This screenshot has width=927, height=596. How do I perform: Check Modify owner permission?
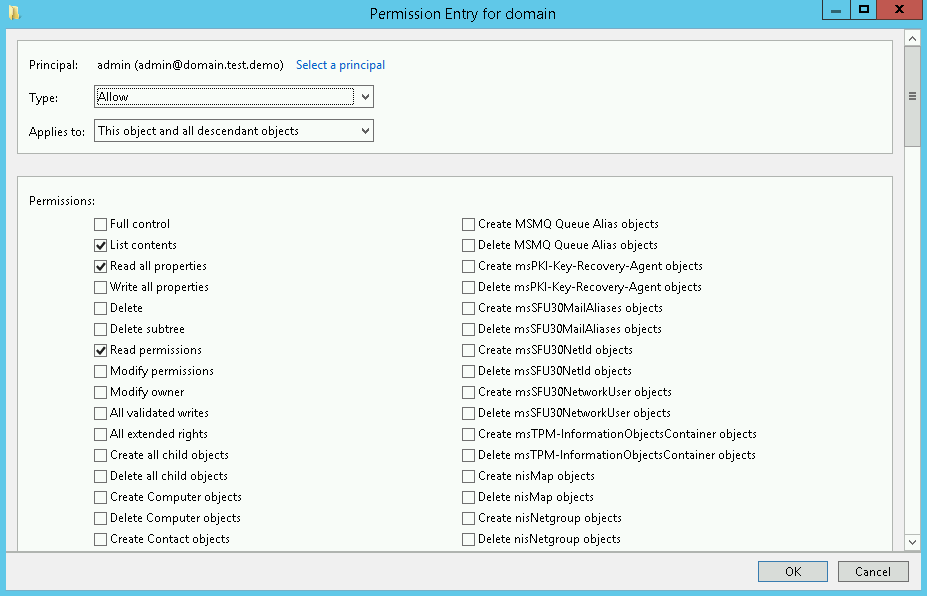coord(101,392)
